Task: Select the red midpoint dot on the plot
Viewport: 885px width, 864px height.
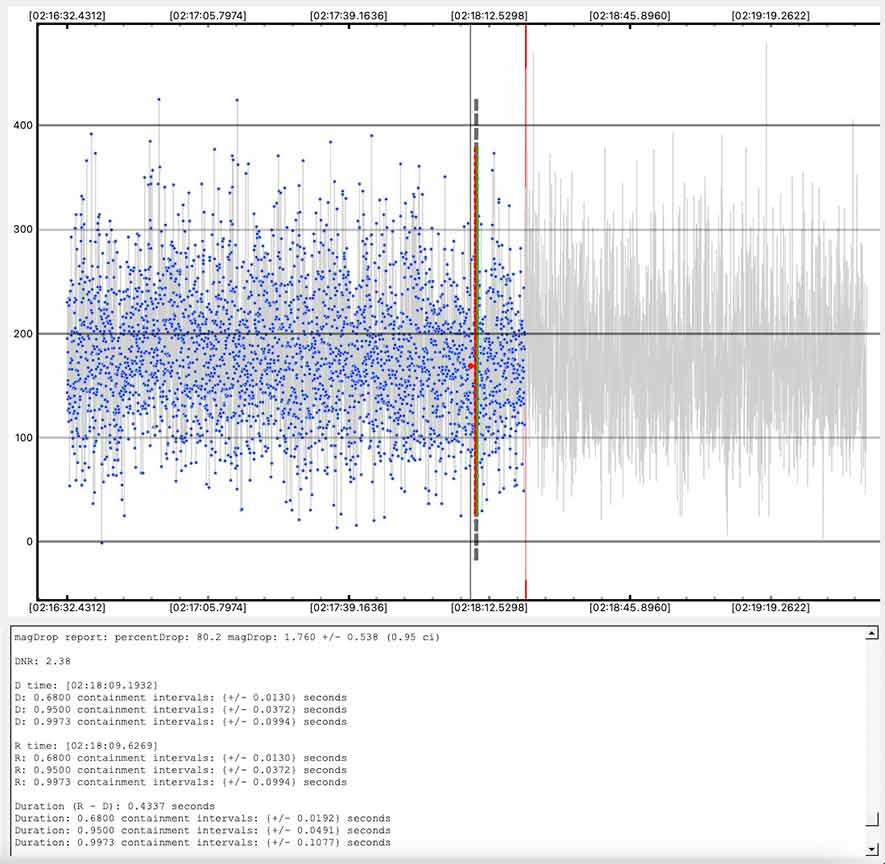Action: (471, 366)
